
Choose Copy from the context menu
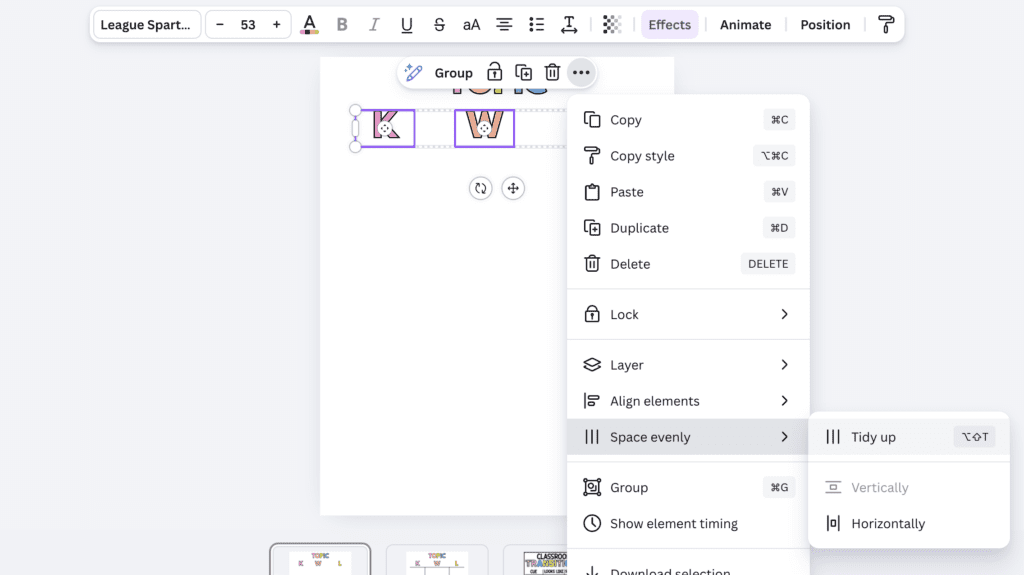tap(688, 120)
